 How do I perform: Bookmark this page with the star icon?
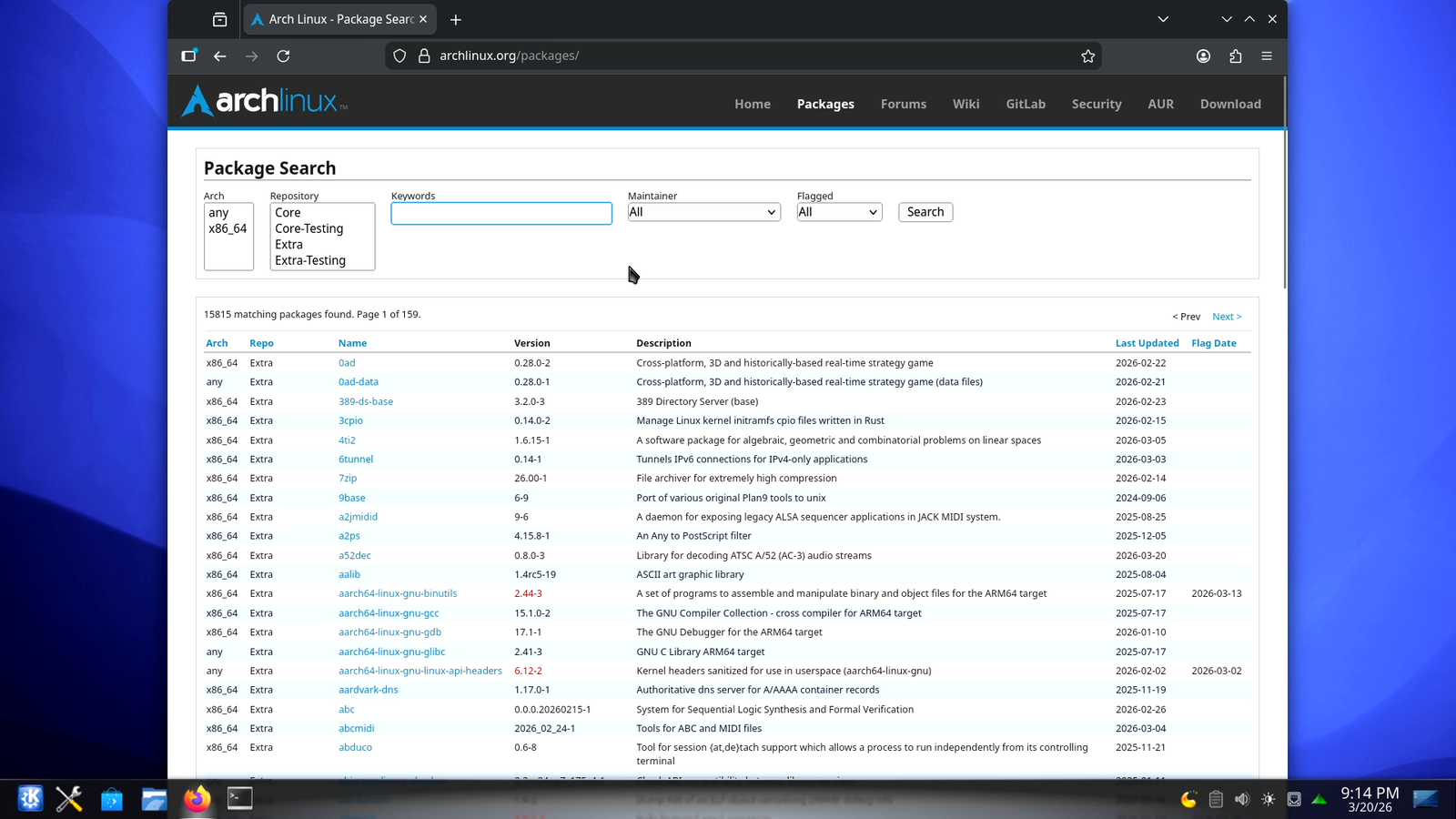(x=1087, y=56)
